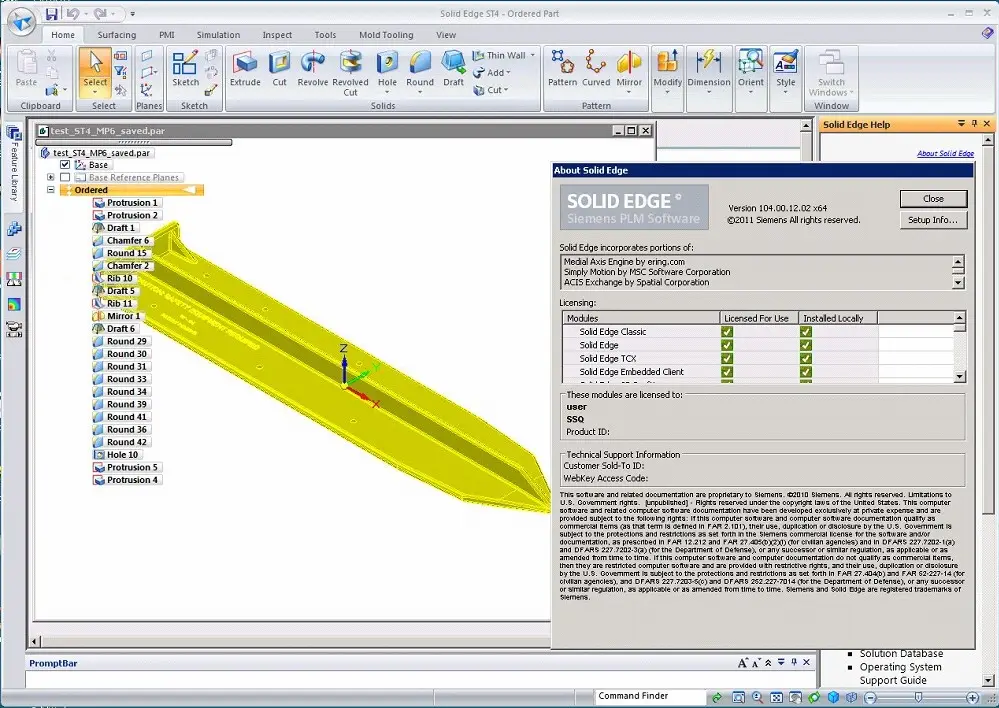Select Rib 10 feature in tree
Screen dimensions: 999x708
pos(113,278)
